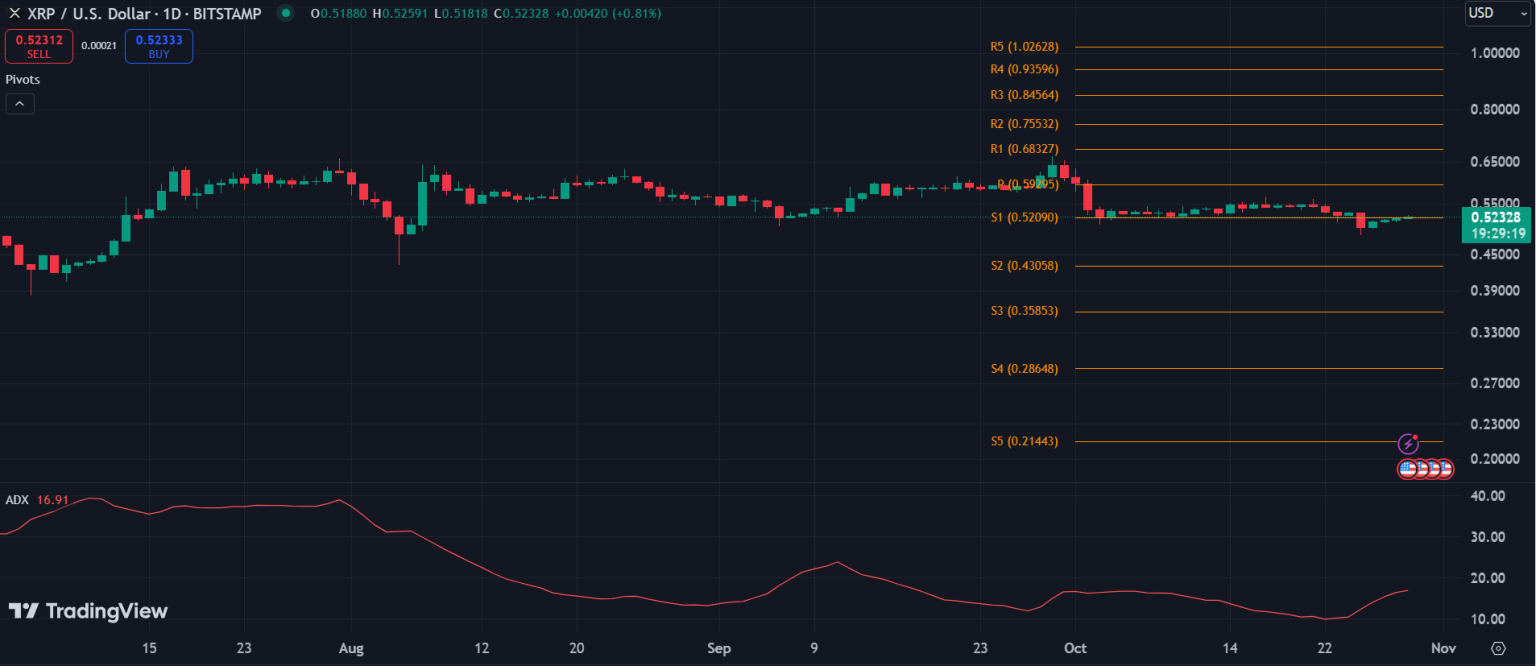Click the purple lightning alert icon on the chart
This screenshot has width=1536, height=666.
tap(1409, 443)
